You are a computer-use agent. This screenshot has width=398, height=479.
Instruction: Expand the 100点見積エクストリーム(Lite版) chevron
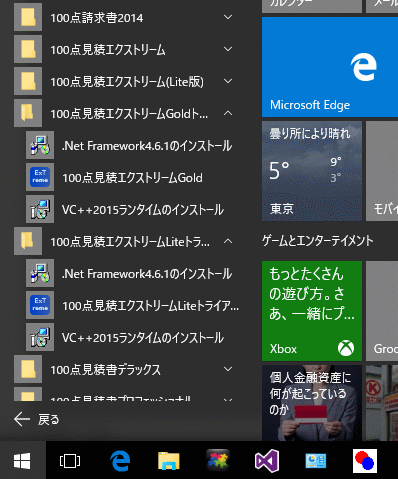click(228, 81)
